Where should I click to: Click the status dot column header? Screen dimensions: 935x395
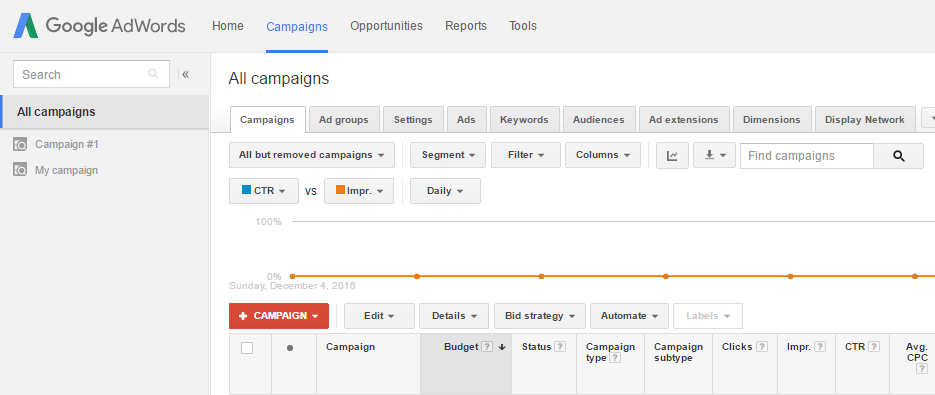[290, 348]
